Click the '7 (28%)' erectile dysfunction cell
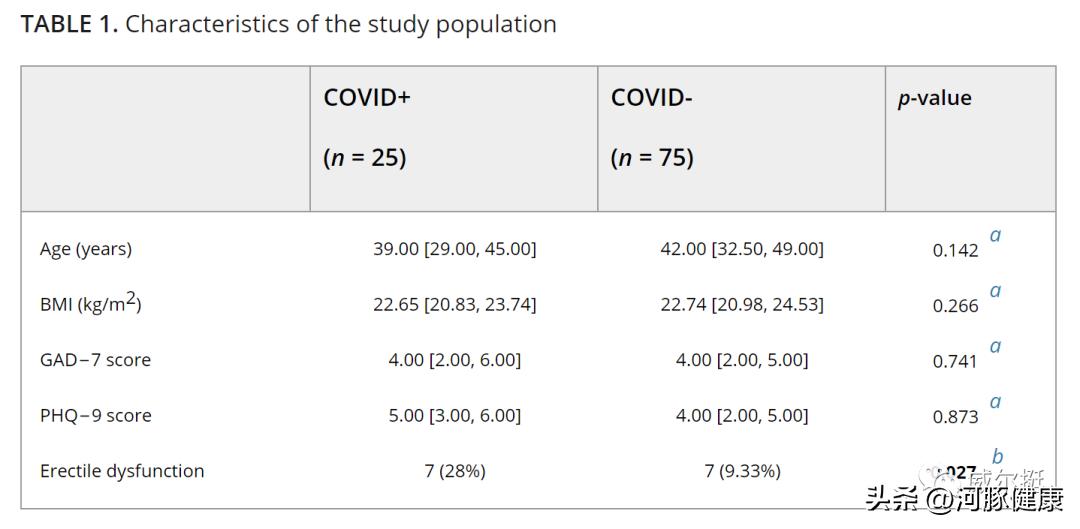1080x529 pixels. [x=455, y=471]
